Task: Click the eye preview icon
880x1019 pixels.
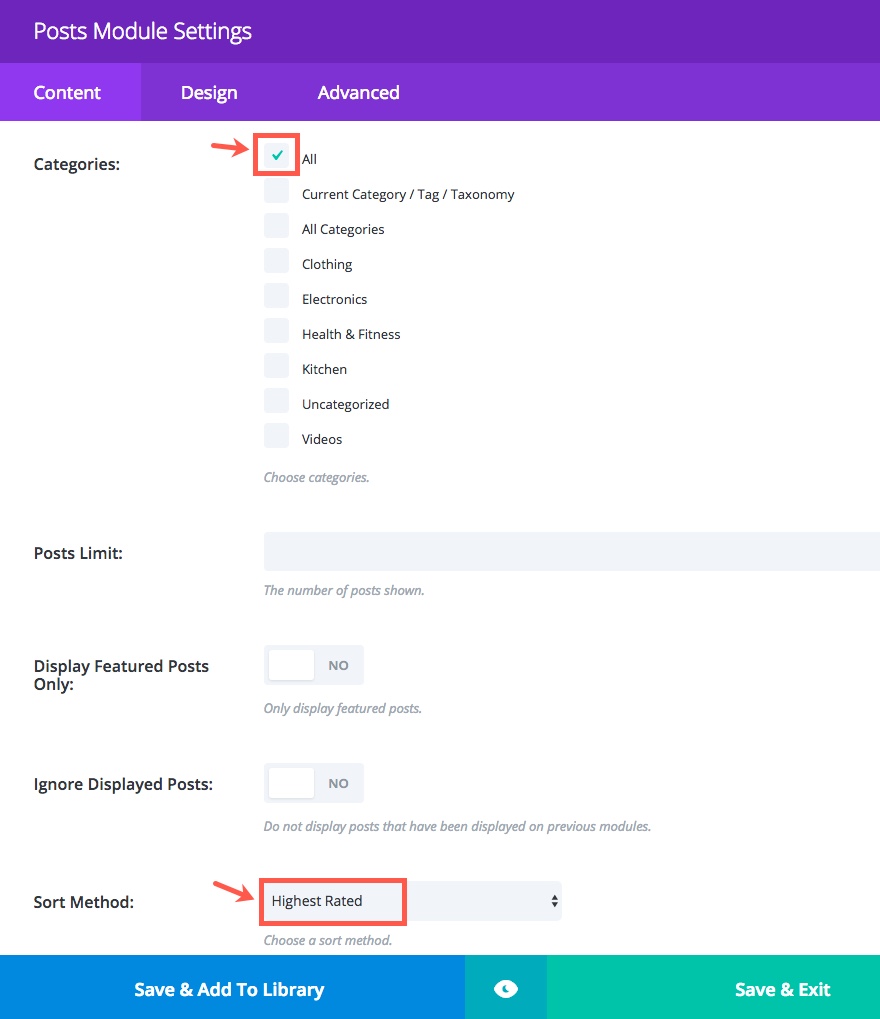Action: (x=506, y=988)
